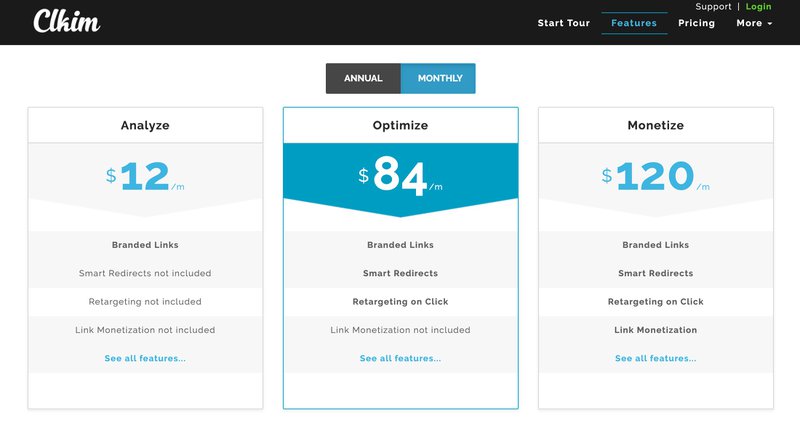Click the $120 per month price
This screenshot has height=442, width=800.
coord(655,176)
